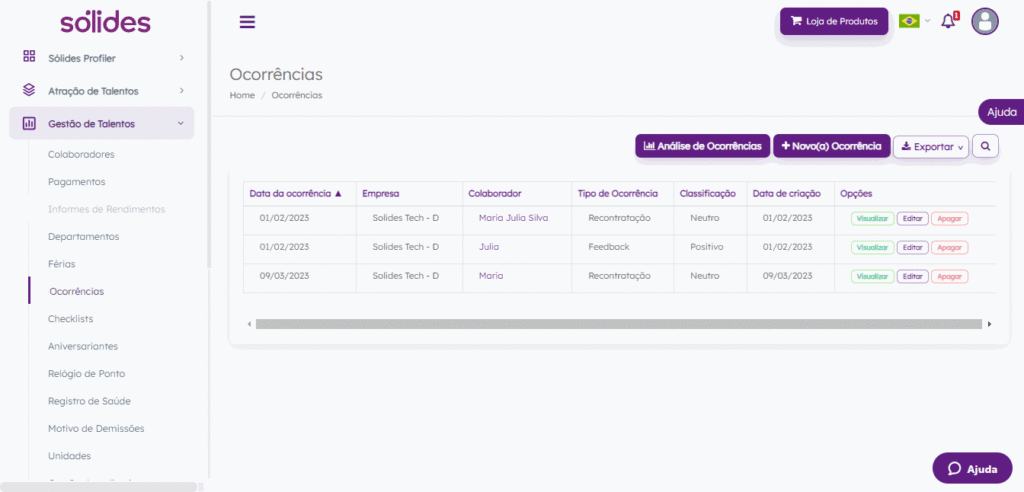The image size is (1024, 492).
Task: Click the Gestão de Talentos chart icon
Action: 29,123
